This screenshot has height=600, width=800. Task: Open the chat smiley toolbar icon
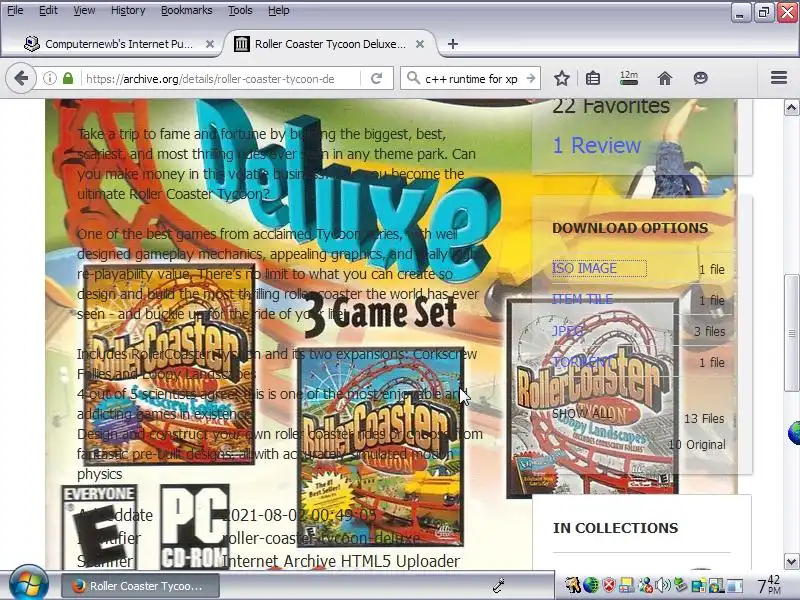coord(701,78)
